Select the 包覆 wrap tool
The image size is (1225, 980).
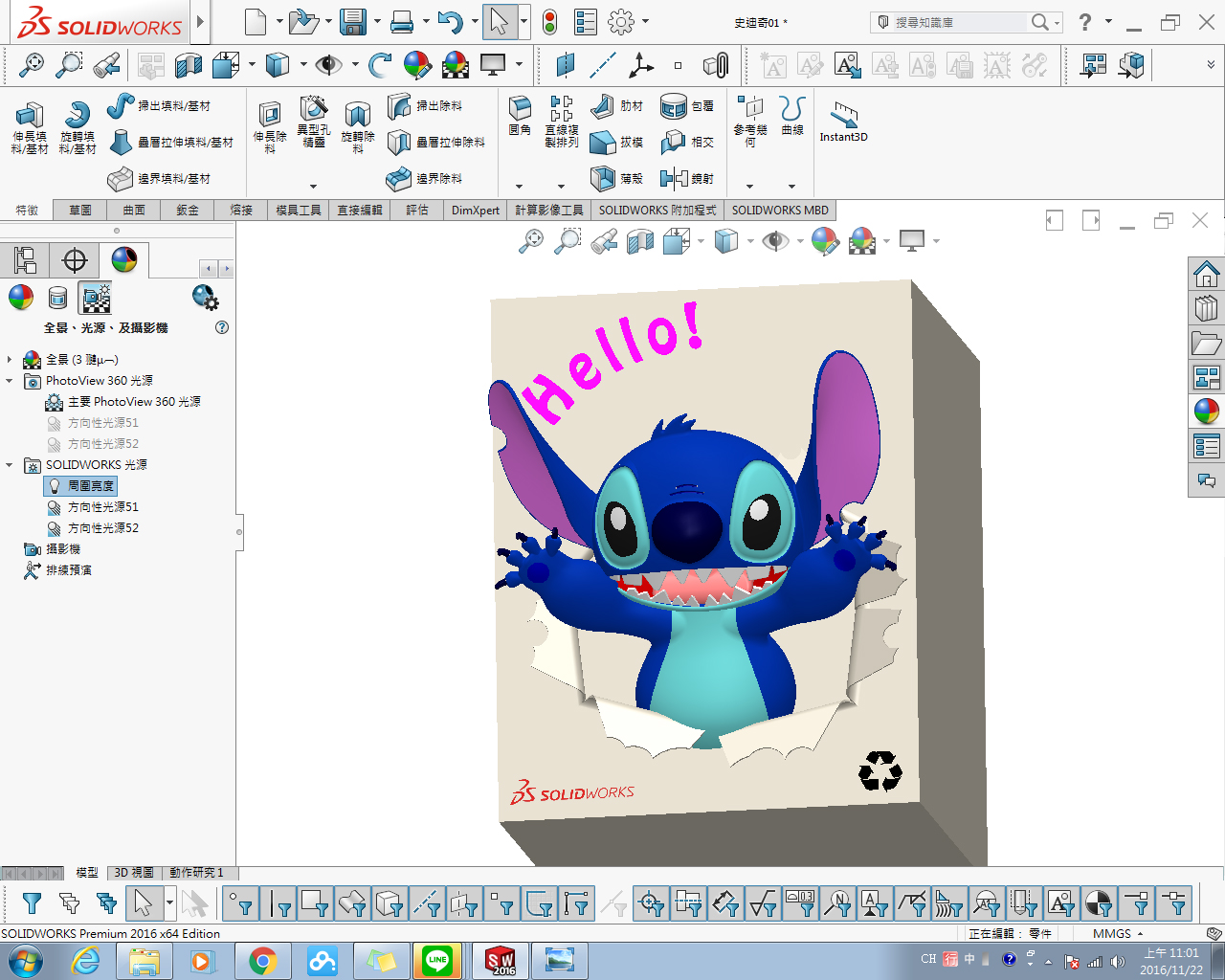[x=687, y=105]
